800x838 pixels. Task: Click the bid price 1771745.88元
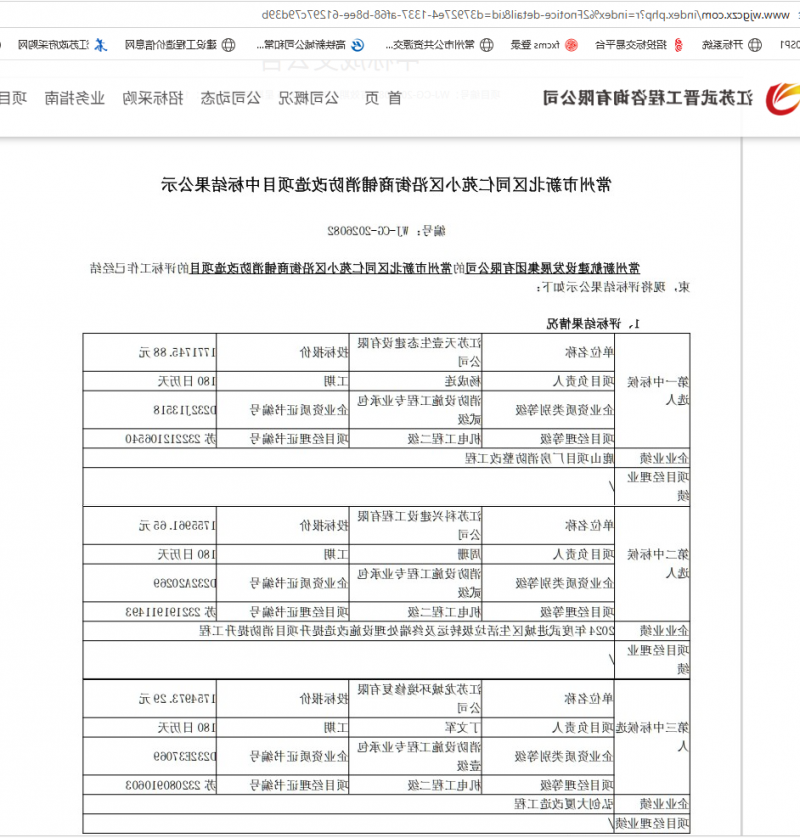click(x=177, y=353)
